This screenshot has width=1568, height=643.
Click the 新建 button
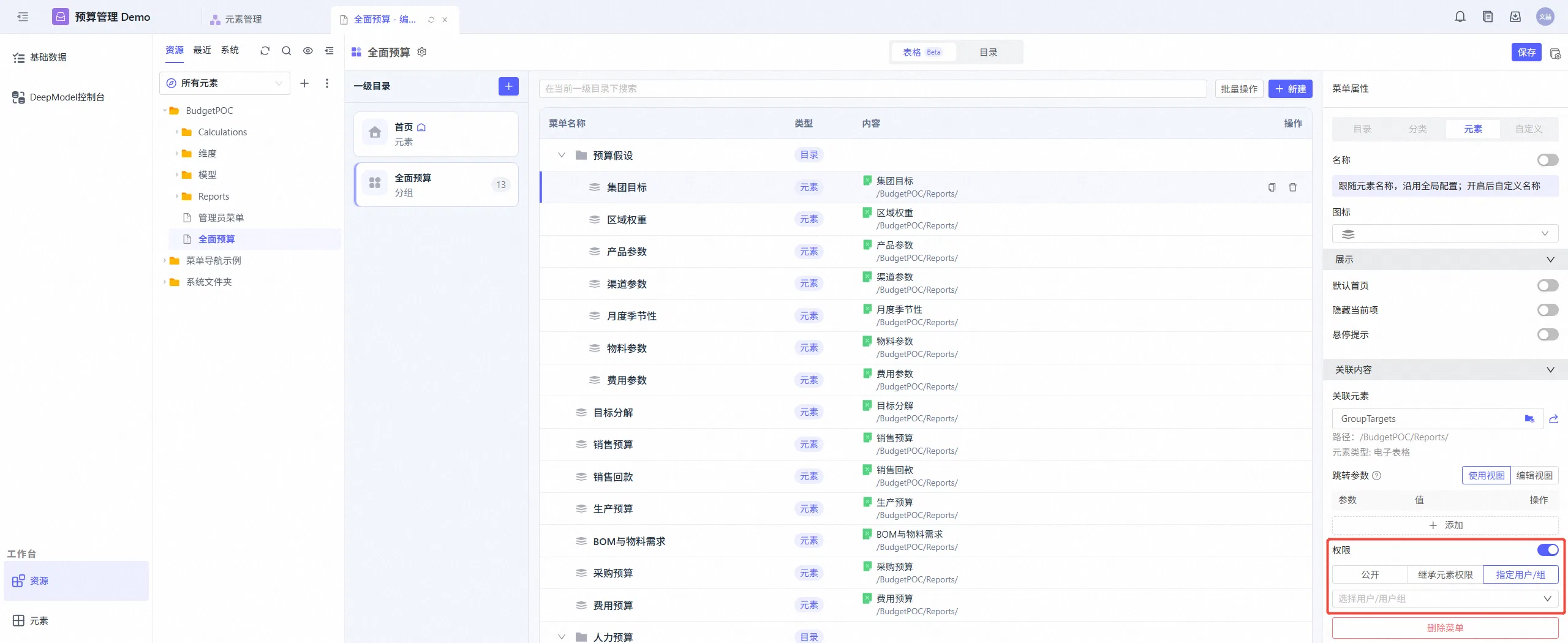pos(1290,89)
